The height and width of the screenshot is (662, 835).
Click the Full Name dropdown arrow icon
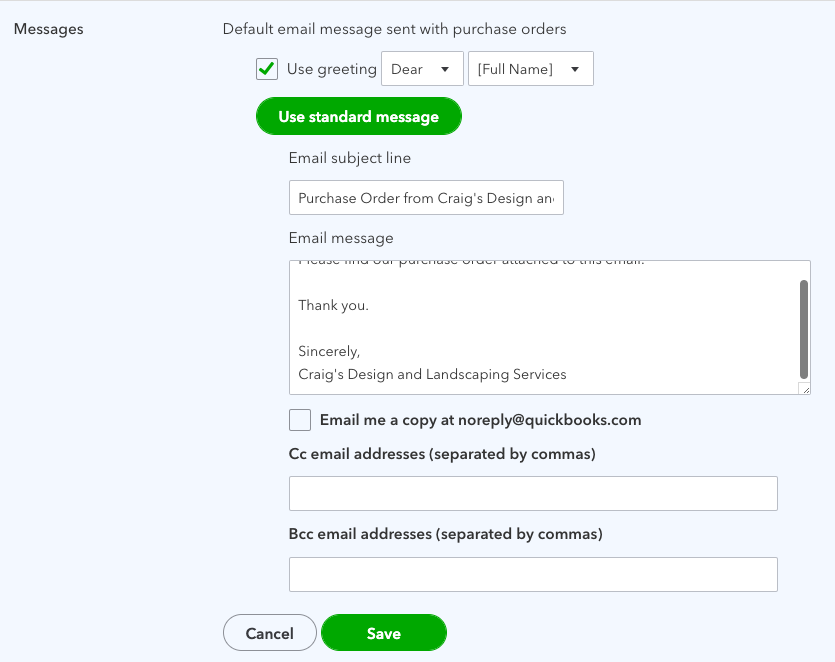575,70
